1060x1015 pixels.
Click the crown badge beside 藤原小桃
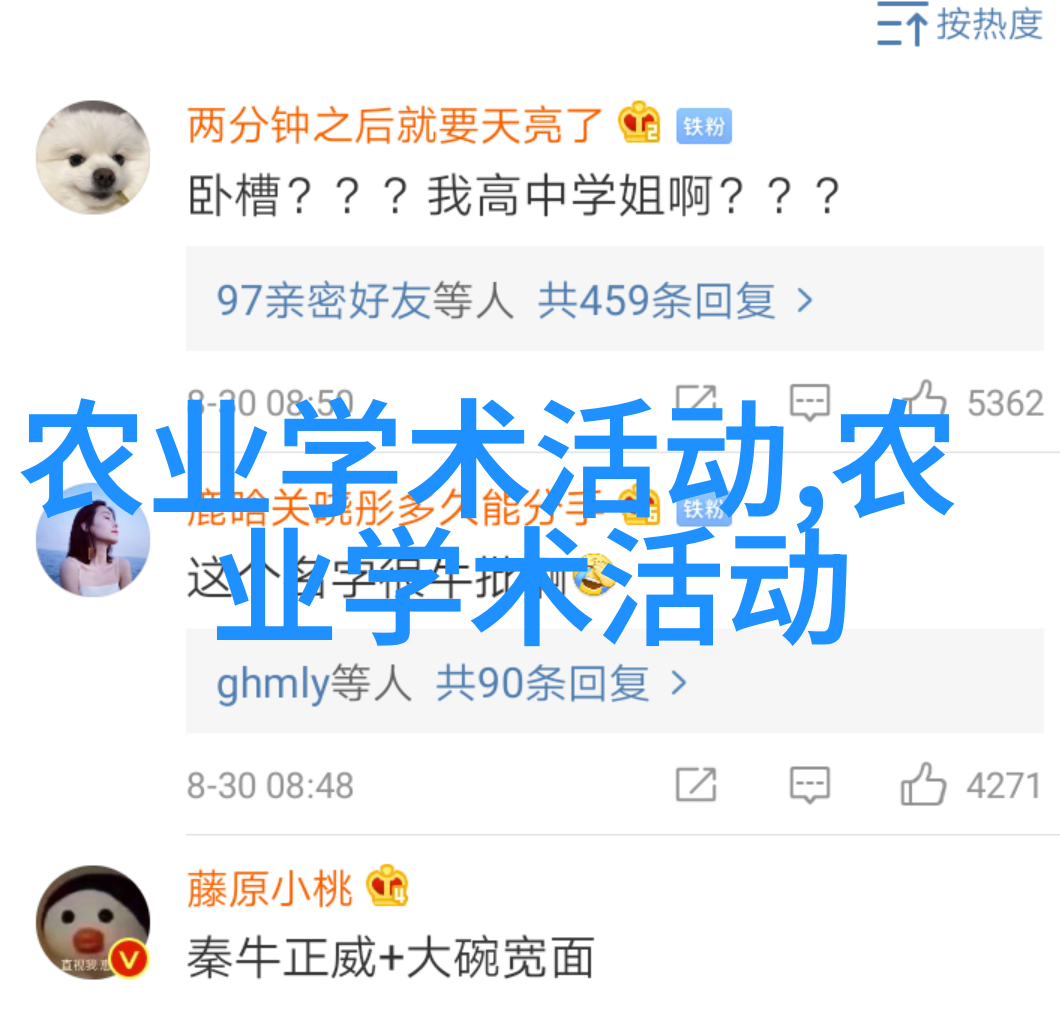387,885
